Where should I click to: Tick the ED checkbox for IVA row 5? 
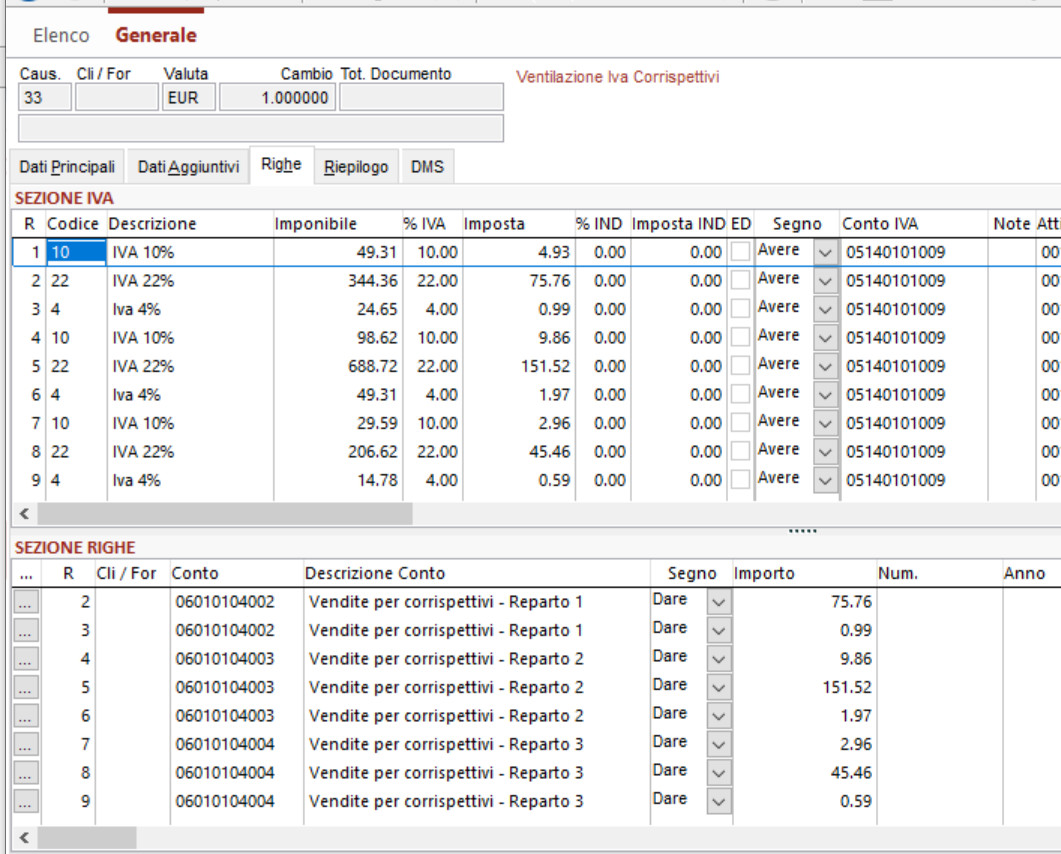click(740, 365)
